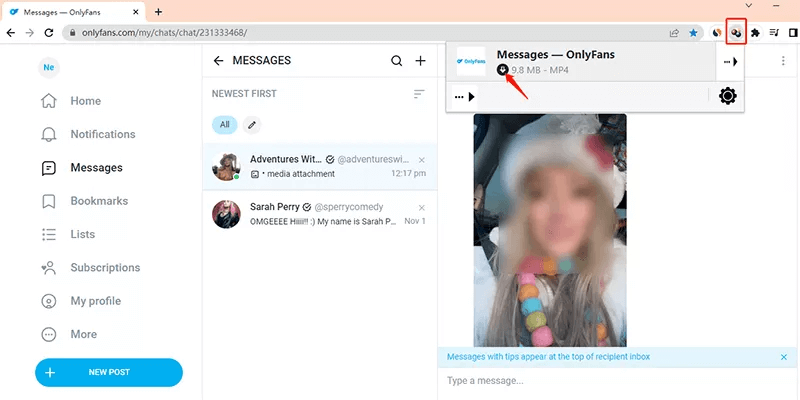
Task: Open Subscriptions in sidebar
Action: pyautogui.click(x=90, y=267)
